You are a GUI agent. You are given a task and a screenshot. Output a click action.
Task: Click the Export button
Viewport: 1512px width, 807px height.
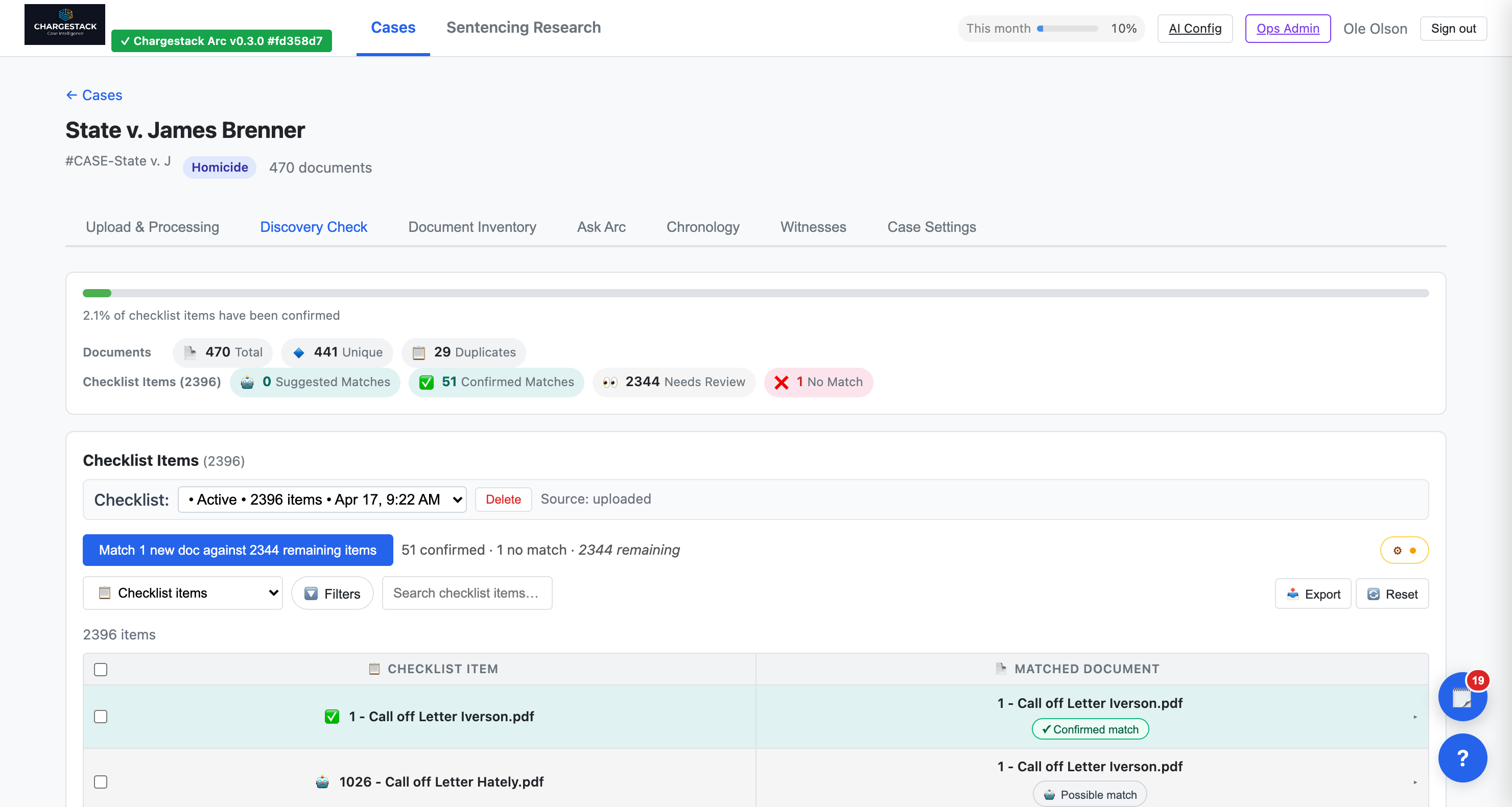(x=1313, y=594)
